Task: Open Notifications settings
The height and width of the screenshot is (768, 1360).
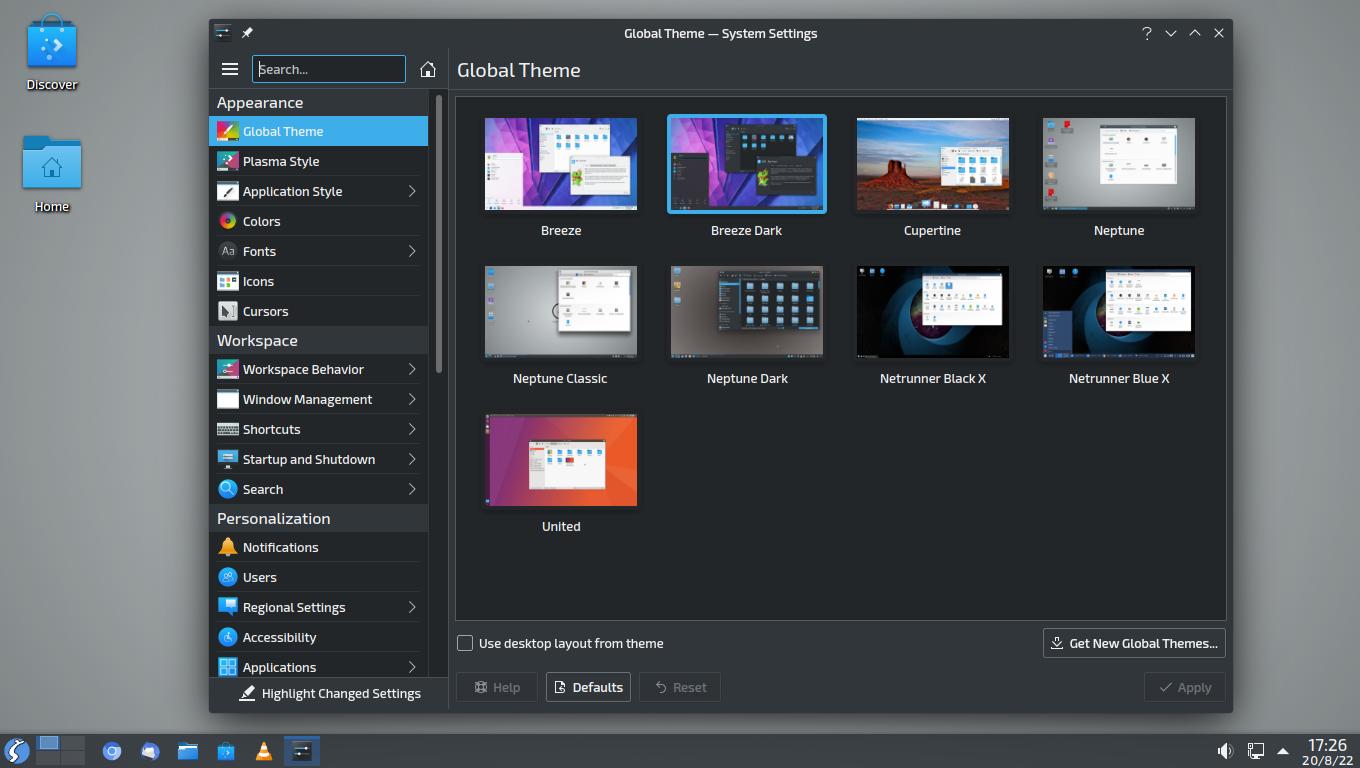Action: 318,547
